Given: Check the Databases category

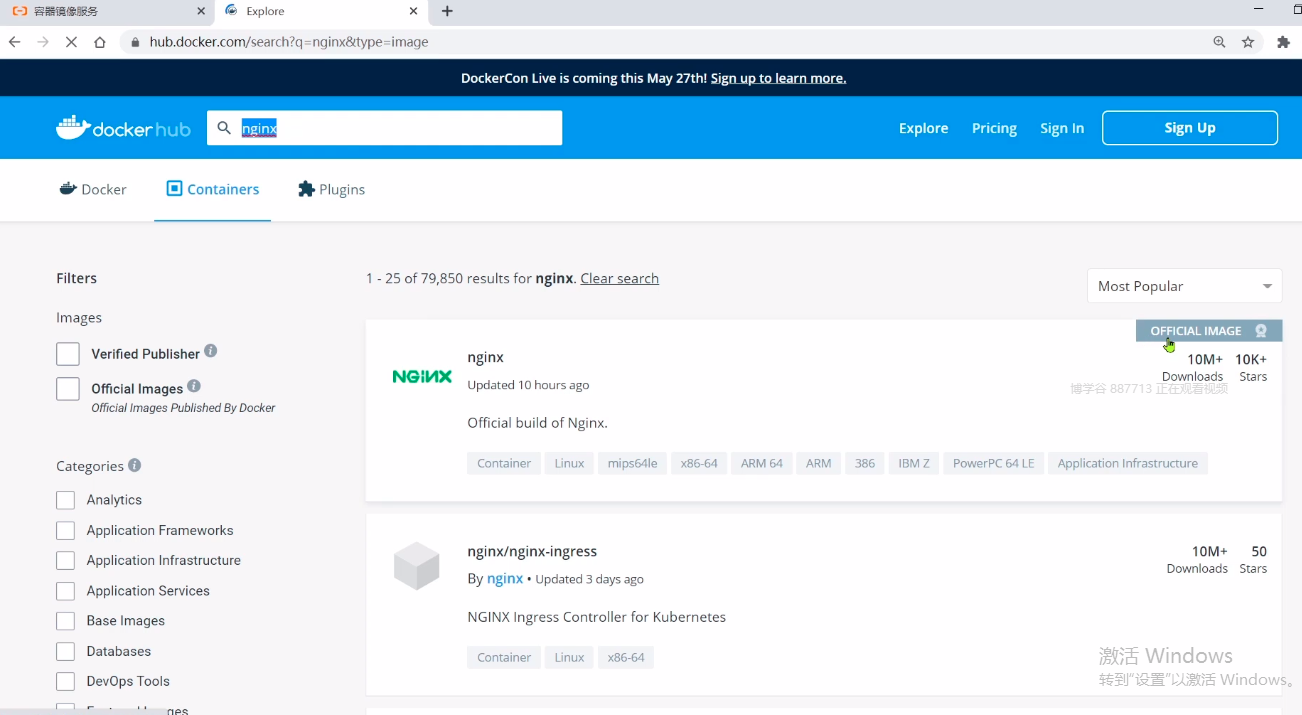Looking at the screenshot, I should (66, 651).
